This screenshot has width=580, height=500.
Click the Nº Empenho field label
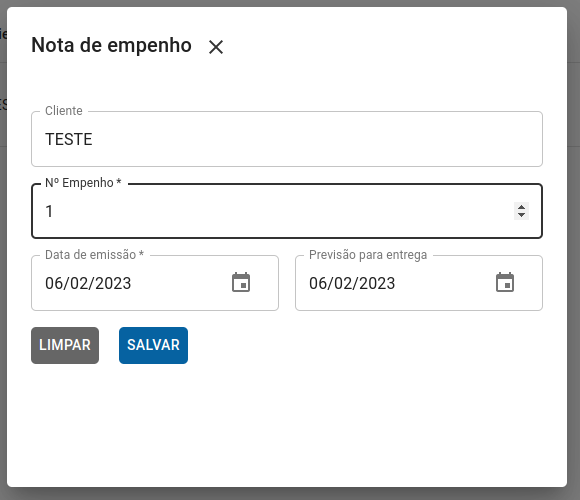83,183
